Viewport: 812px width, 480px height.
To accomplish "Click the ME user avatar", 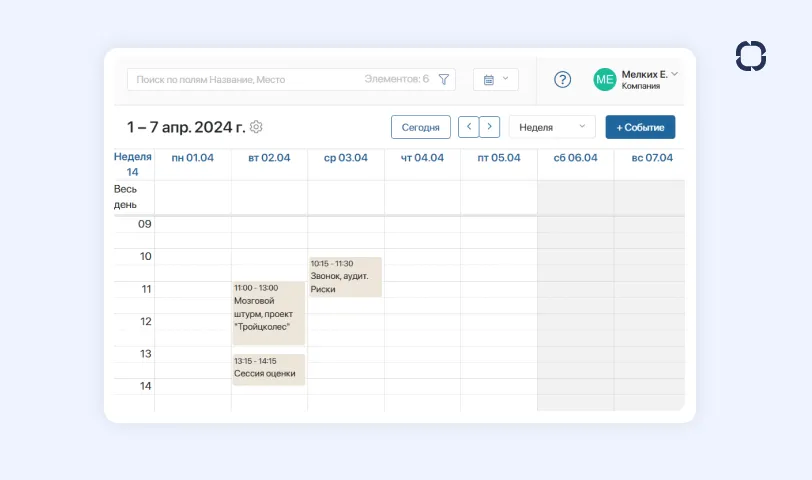I will (604, 79).
